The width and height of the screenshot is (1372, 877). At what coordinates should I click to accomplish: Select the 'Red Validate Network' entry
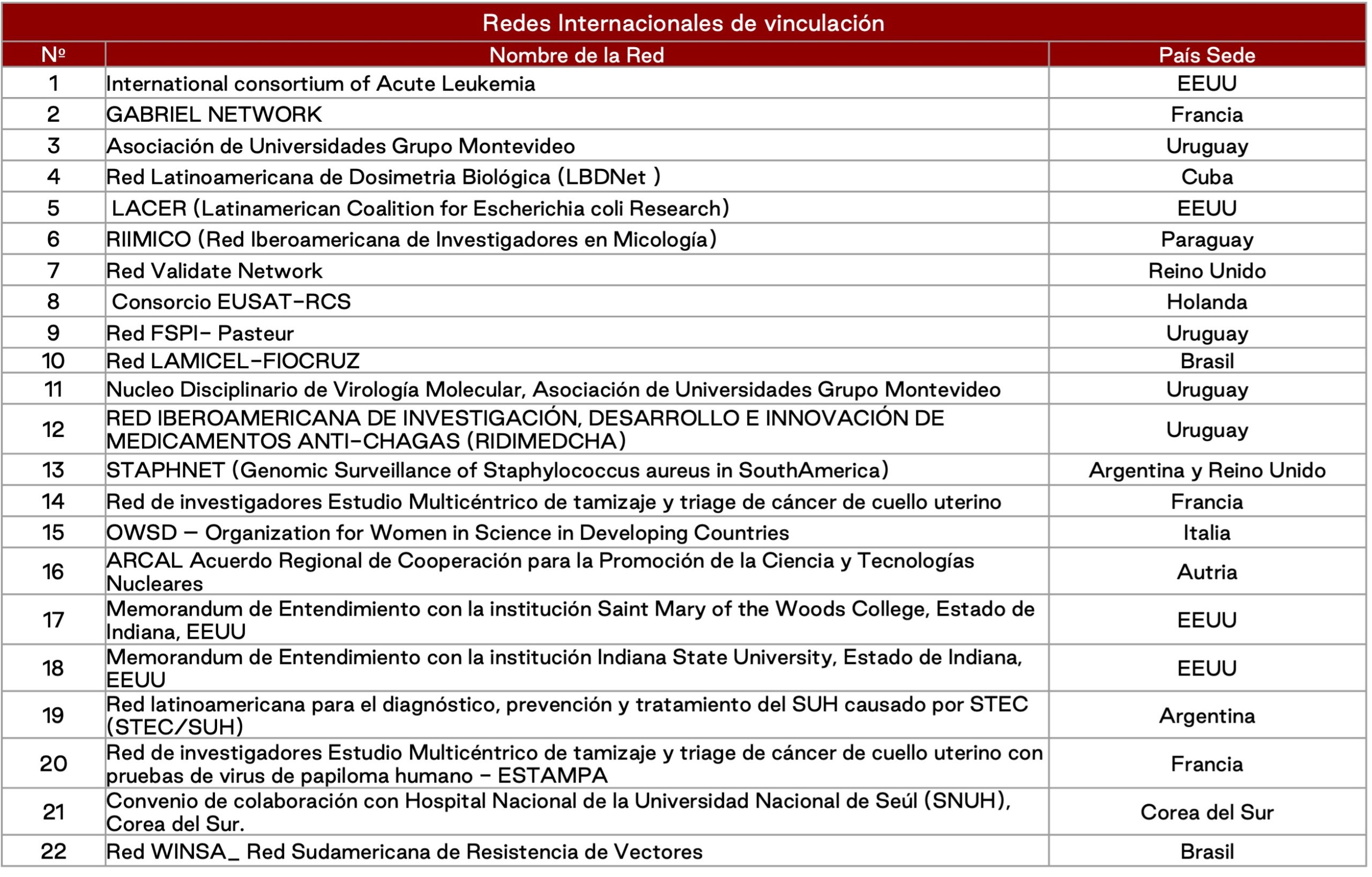tap(214, 271)
